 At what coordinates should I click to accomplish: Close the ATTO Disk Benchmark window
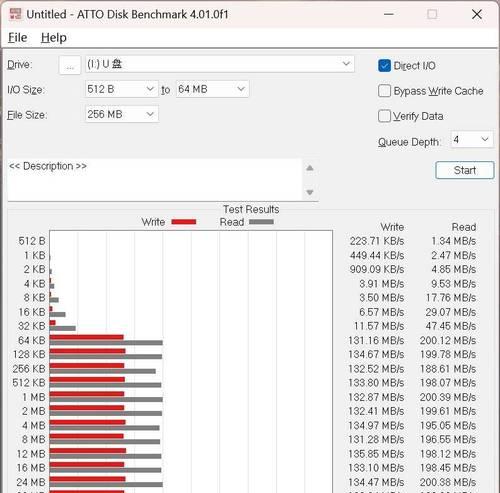(x=477, y=14)
